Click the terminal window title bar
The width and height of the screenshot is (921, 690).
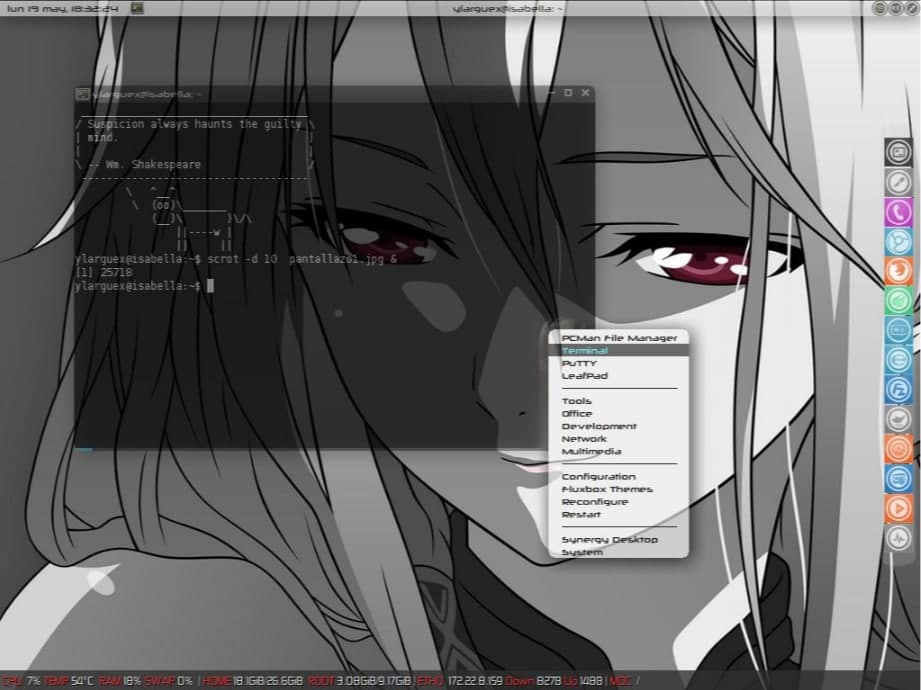pos(300,93)
